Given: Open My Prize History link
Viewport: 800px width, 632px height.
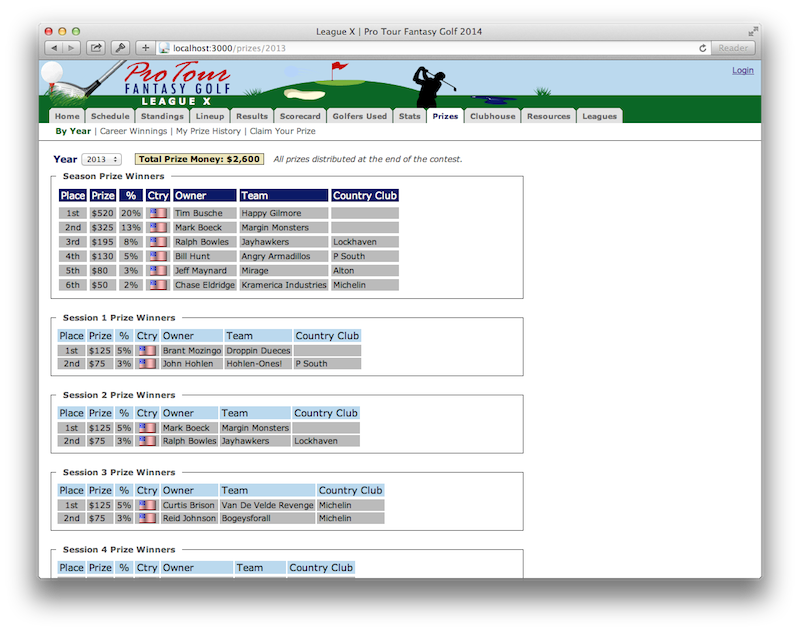Looking at the screenshot, I should [x=208, y=131].
